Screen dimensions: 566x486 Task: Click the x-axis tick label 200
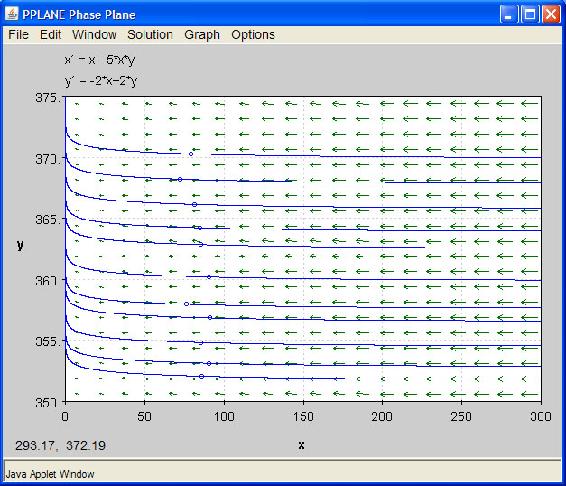click(x=382, y=417)
